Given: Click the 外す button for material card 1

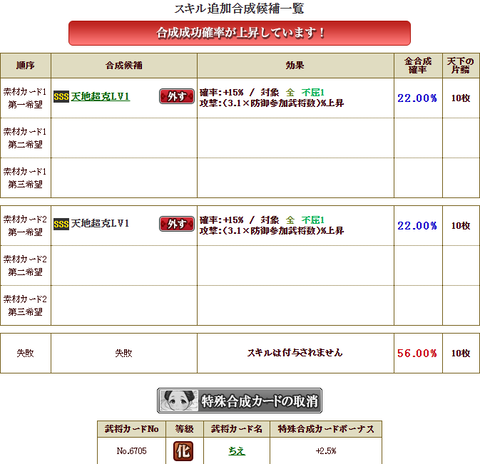Looking at the screenshot, I should 177,96.
